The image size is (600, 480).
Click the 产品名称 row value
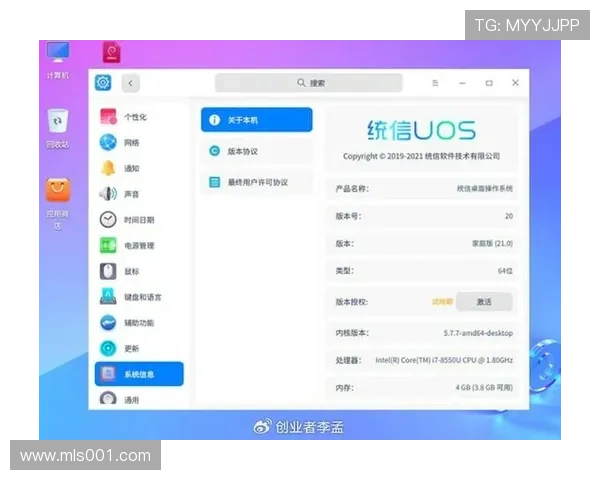point(485,188)
